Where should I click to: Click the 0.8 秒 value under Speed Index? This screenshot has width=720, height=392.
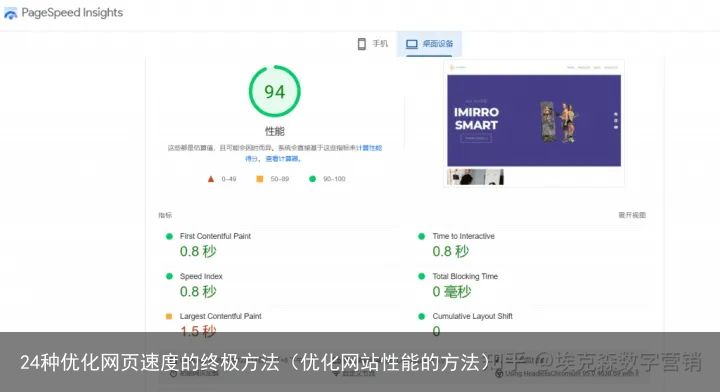pyautogui.click(x=198, y=291)
